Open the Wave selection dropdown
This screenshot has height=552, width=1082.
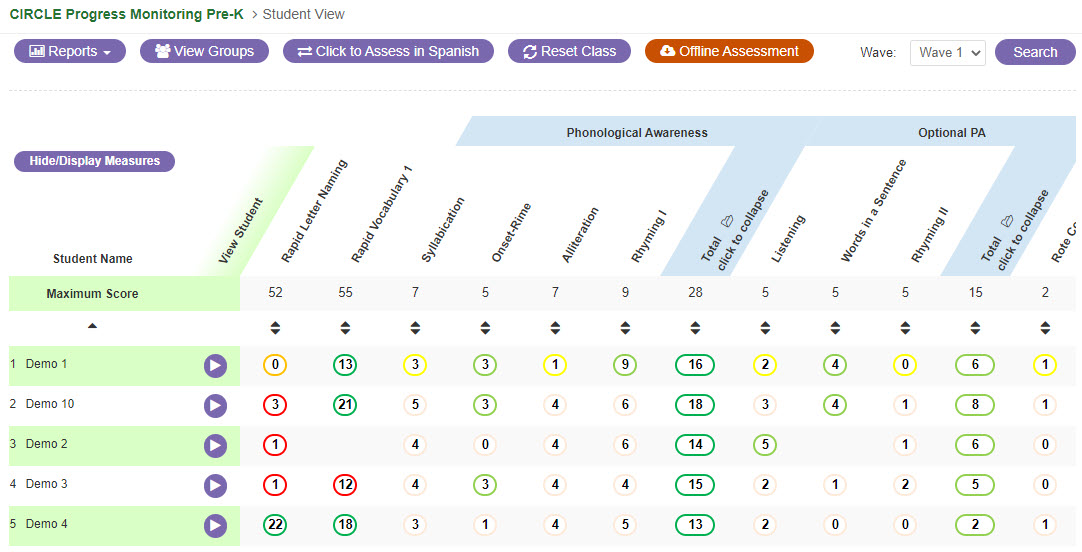pos(947,52)
